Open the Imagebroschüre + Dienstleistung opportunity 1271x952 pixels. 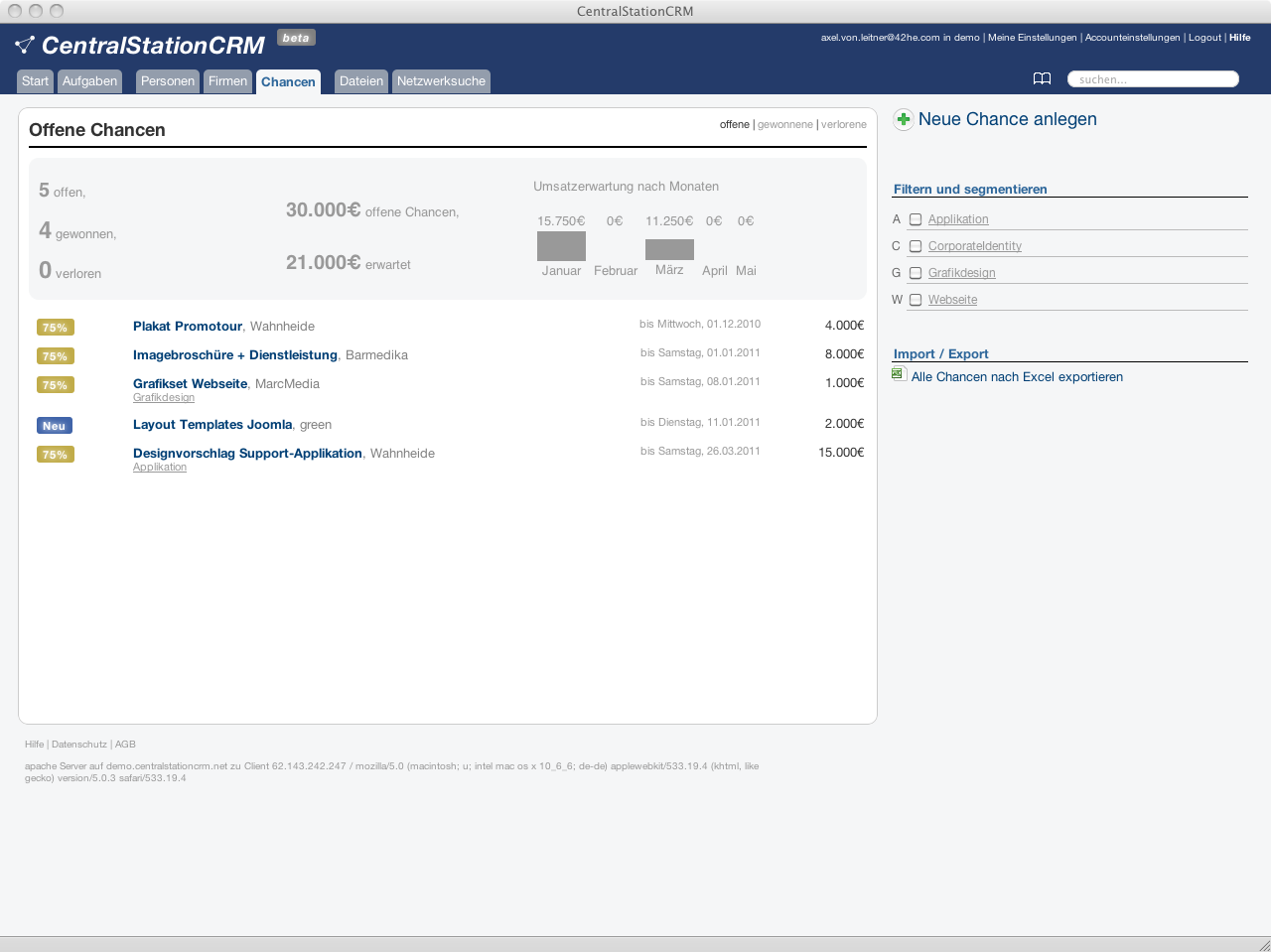click(x=234, y=355)
